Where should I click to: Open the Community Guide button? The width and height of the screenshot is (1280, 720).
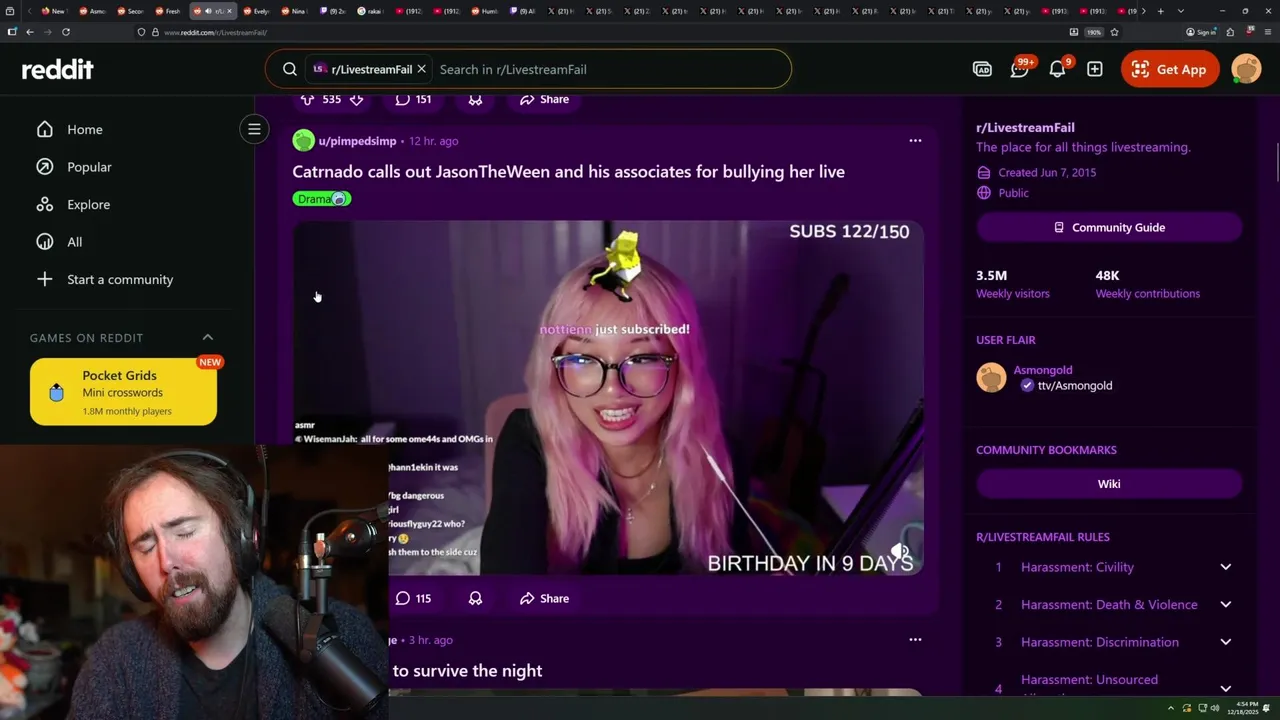point(1109,227)
